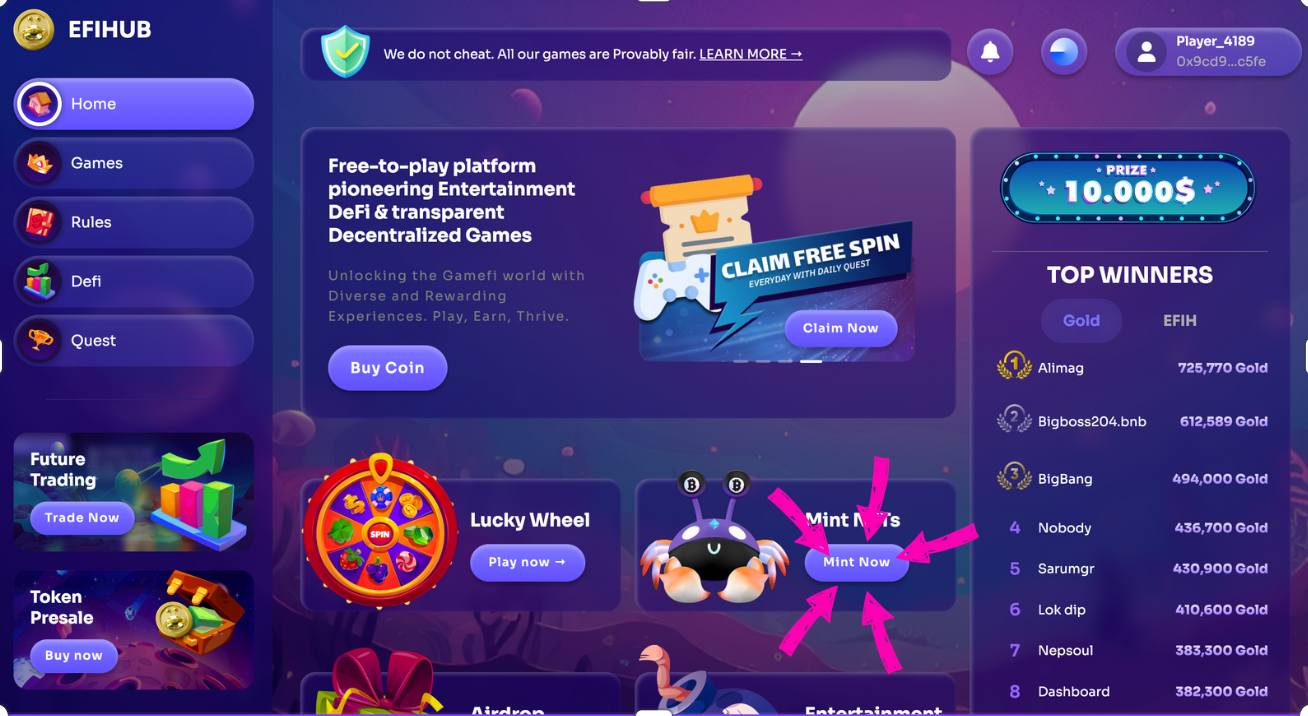This screenshot has height=716, width=1308.
Task: Click the EFIHUB gold coin logo
Action: 34,30
